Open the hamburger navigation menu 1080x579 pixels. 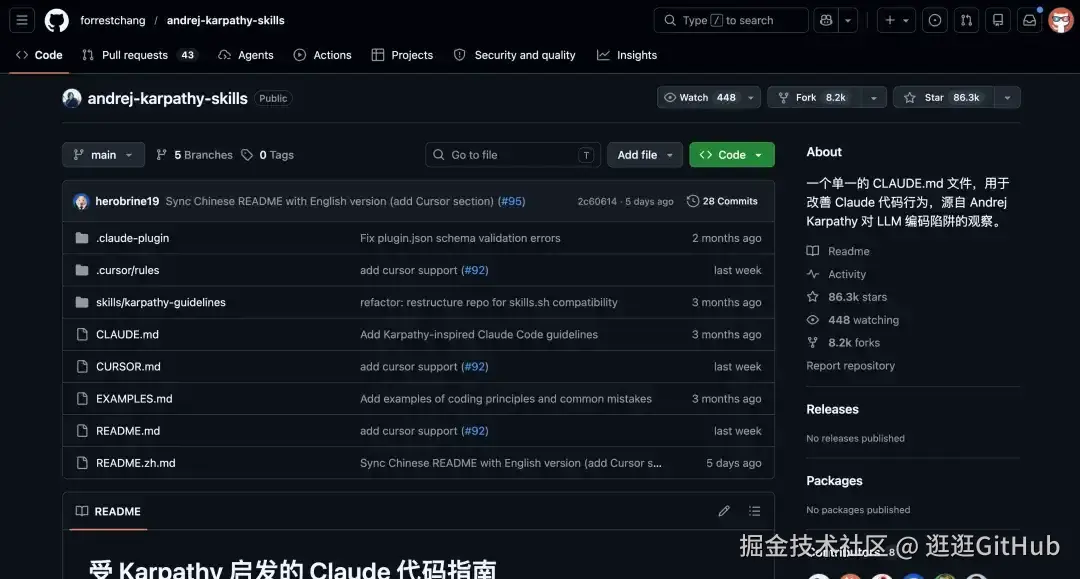coord(22,20)
